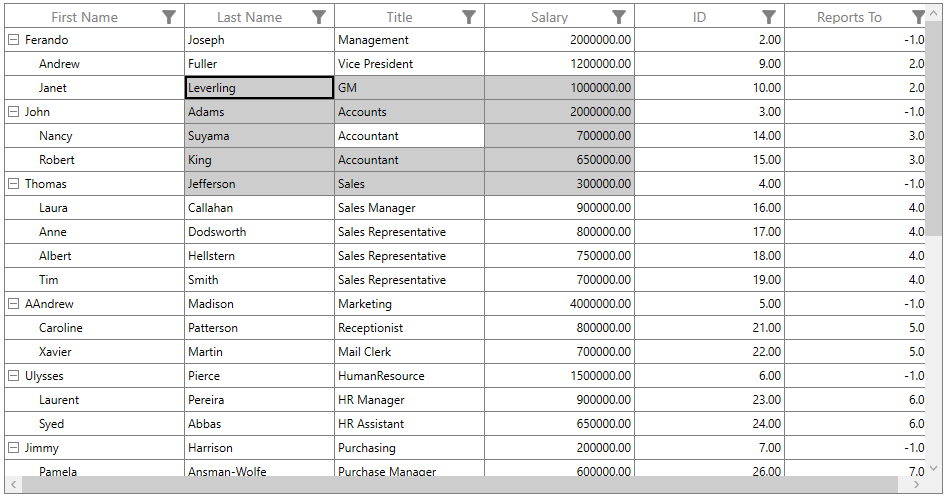Collapse the Ferando tree node
Viewport: 946px width, 496px height.
13,40
